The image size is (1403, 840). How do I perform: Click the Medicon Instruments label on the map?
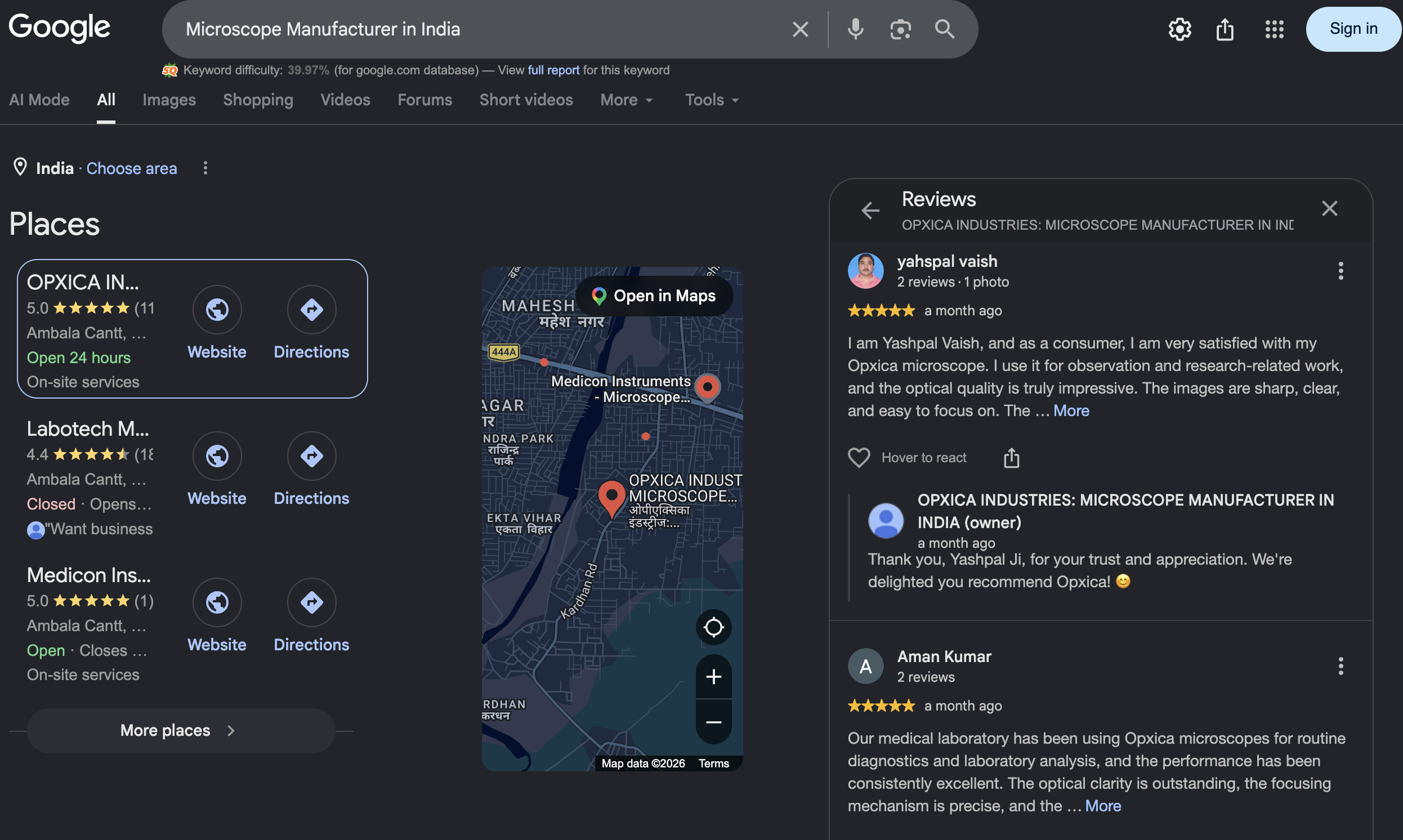pos(620,389)
